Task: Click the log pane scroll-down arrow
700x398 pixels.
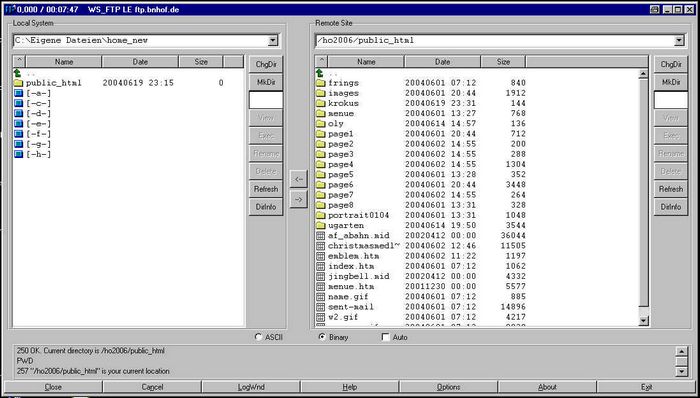Action: (681, 371)
